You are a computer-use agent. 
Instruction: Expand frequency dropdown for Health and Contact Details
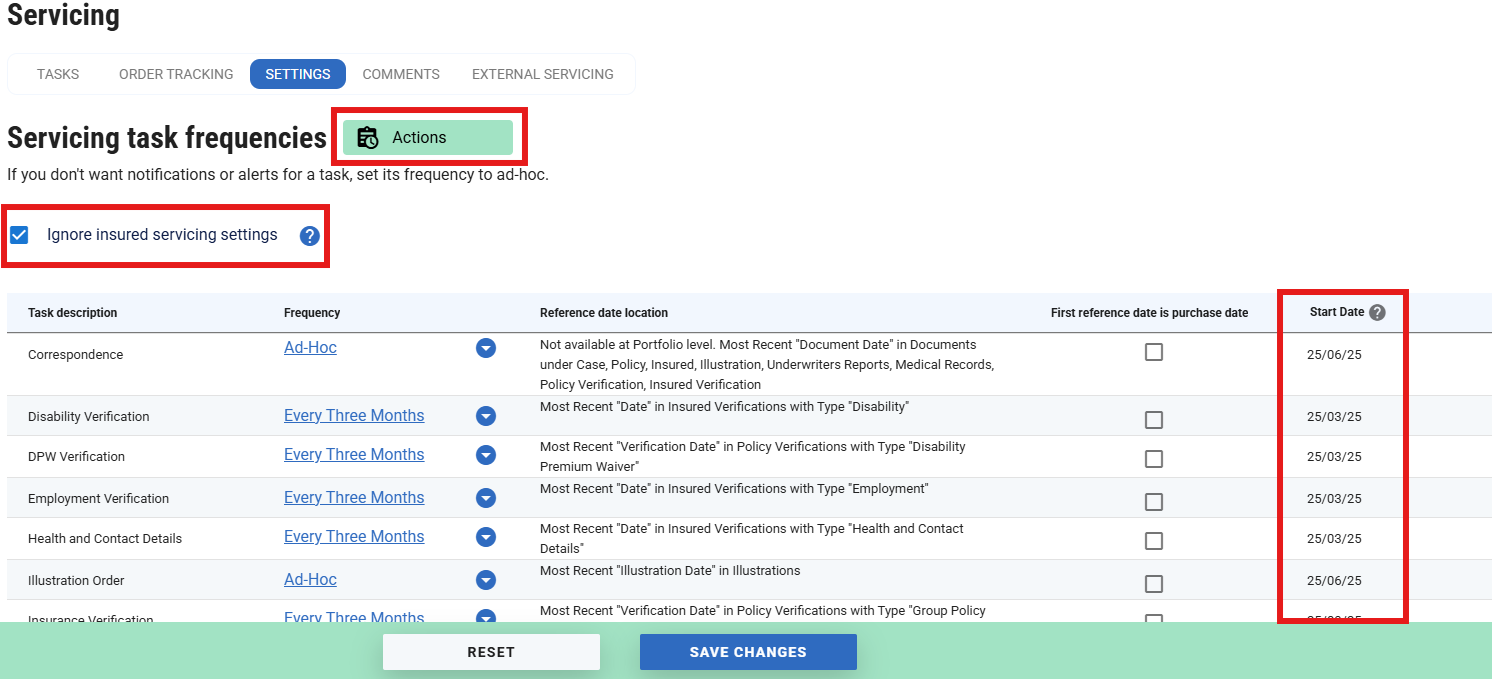[486, 538]
